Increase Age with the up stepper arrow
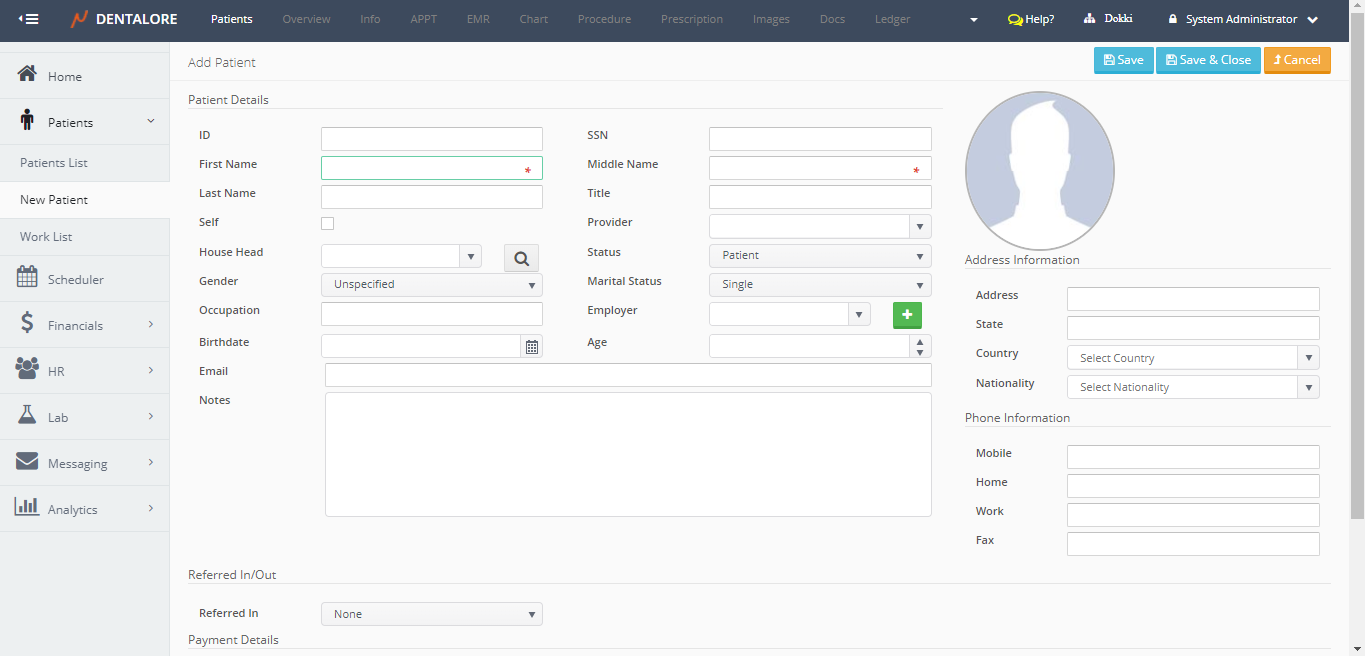 920,341
